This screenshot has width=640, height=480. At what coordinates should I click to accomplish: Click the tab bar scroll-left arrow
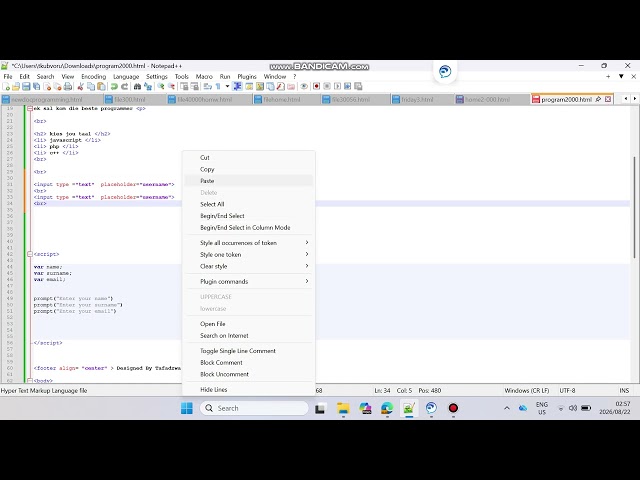(x=626, y=99)
